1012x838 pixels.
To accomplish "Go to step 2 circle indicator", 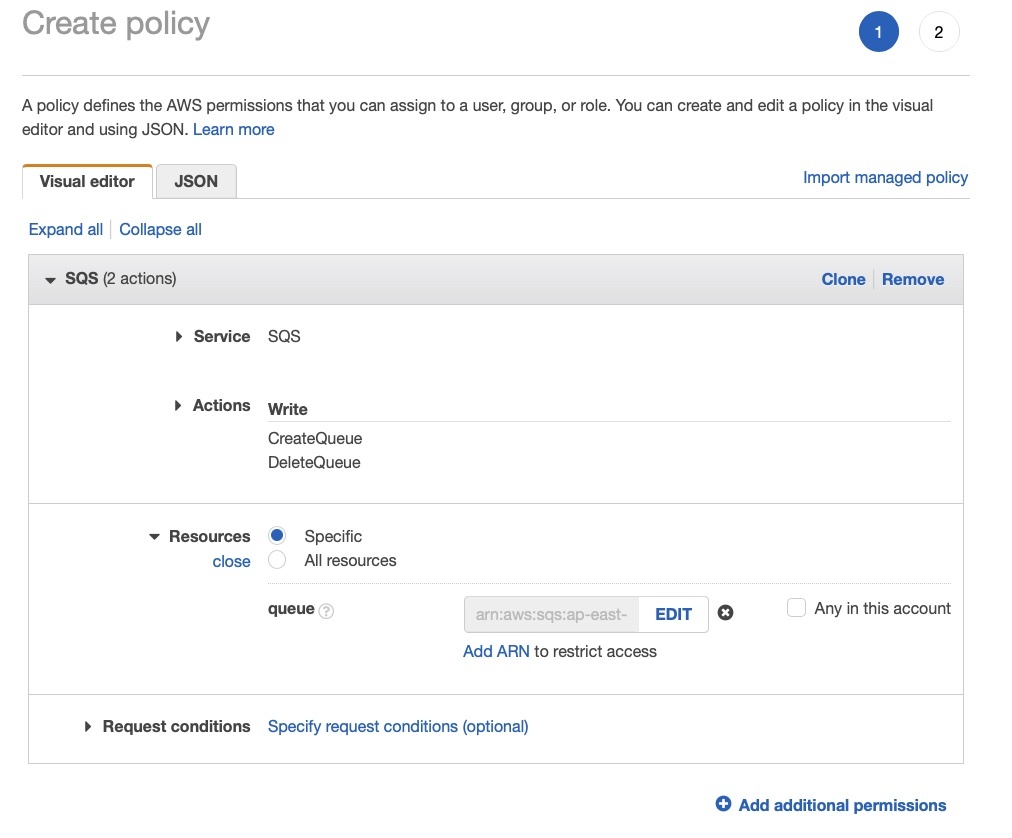I will tap(938, 32).
